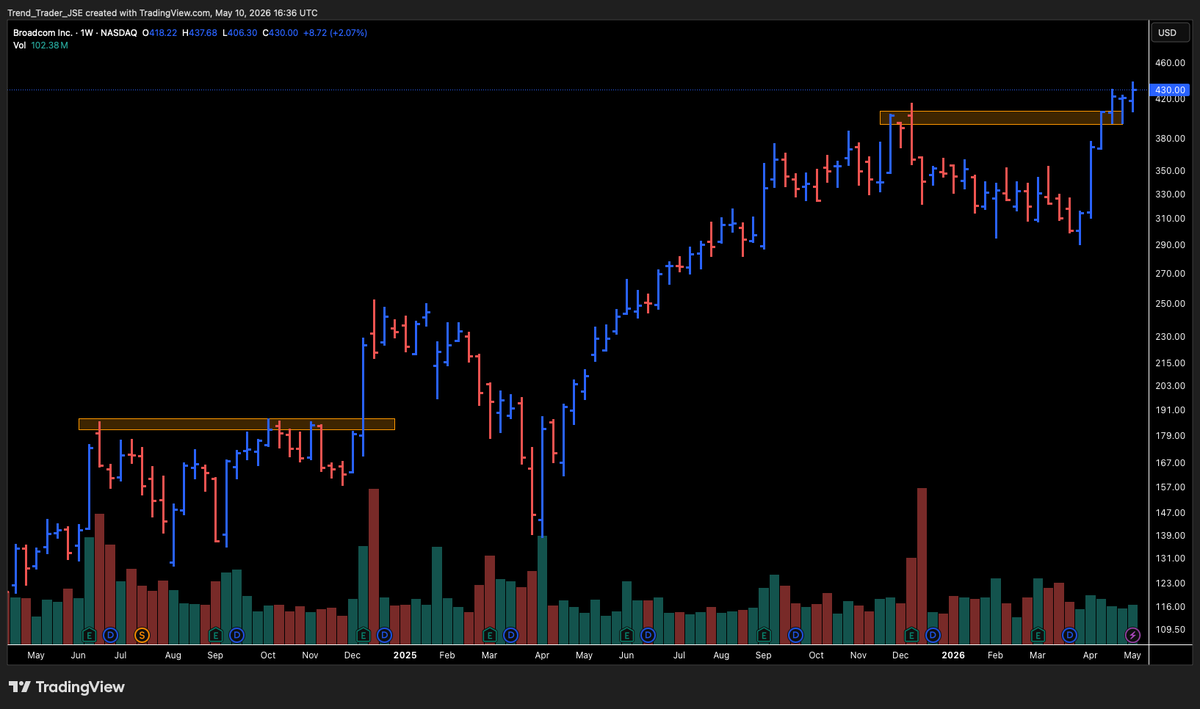Click the Trend_Trader_JSE attribution text
1200x709 pixels.
coord(46,13)
